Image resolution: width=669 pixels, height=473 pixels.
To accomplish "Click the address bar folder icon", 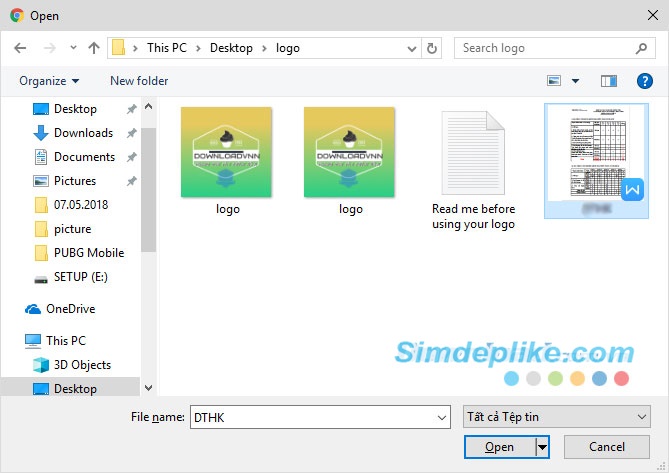I will click(x=118, y=48).
